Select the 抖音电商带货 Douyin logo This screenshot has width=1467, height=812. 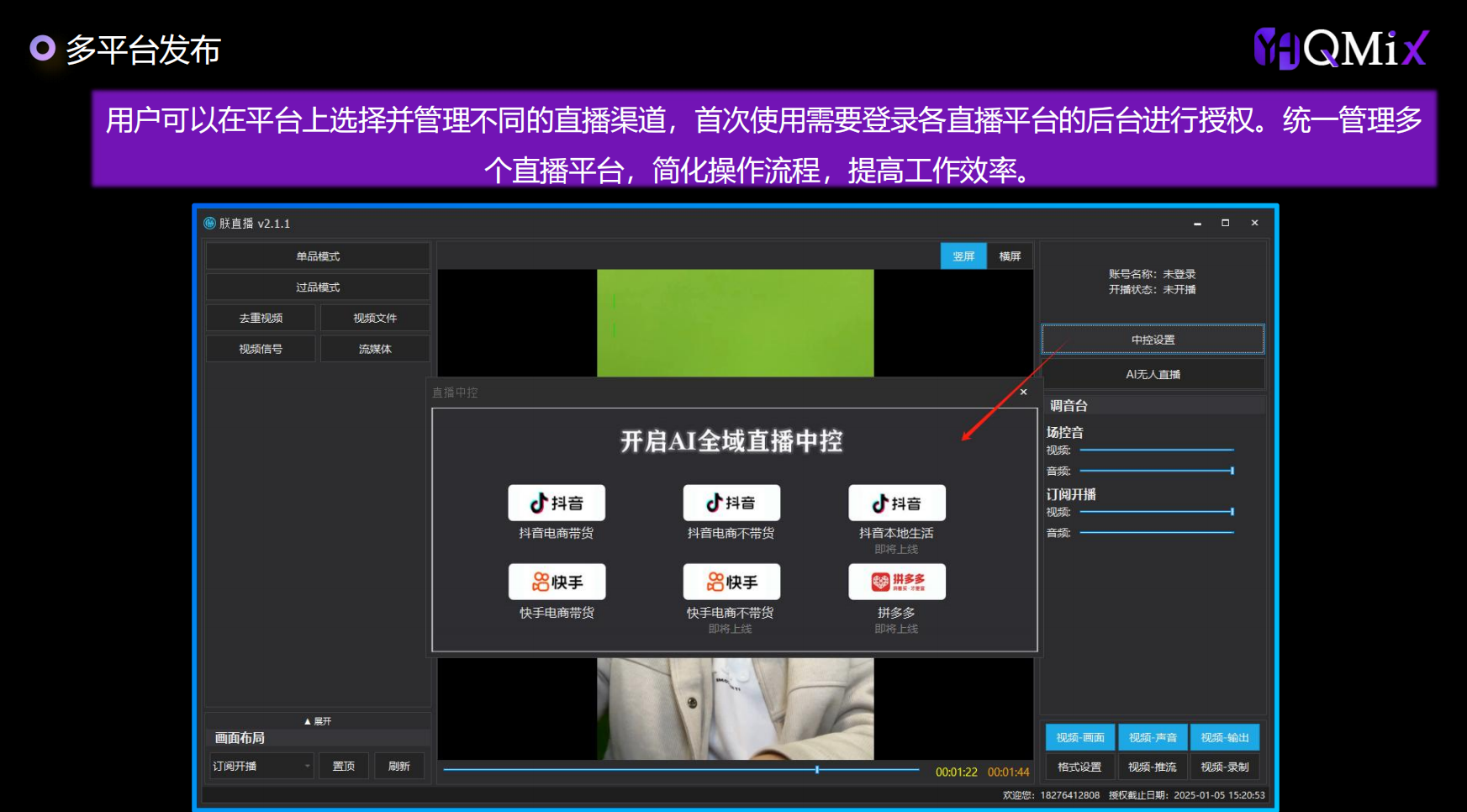(x=557, y=503)
